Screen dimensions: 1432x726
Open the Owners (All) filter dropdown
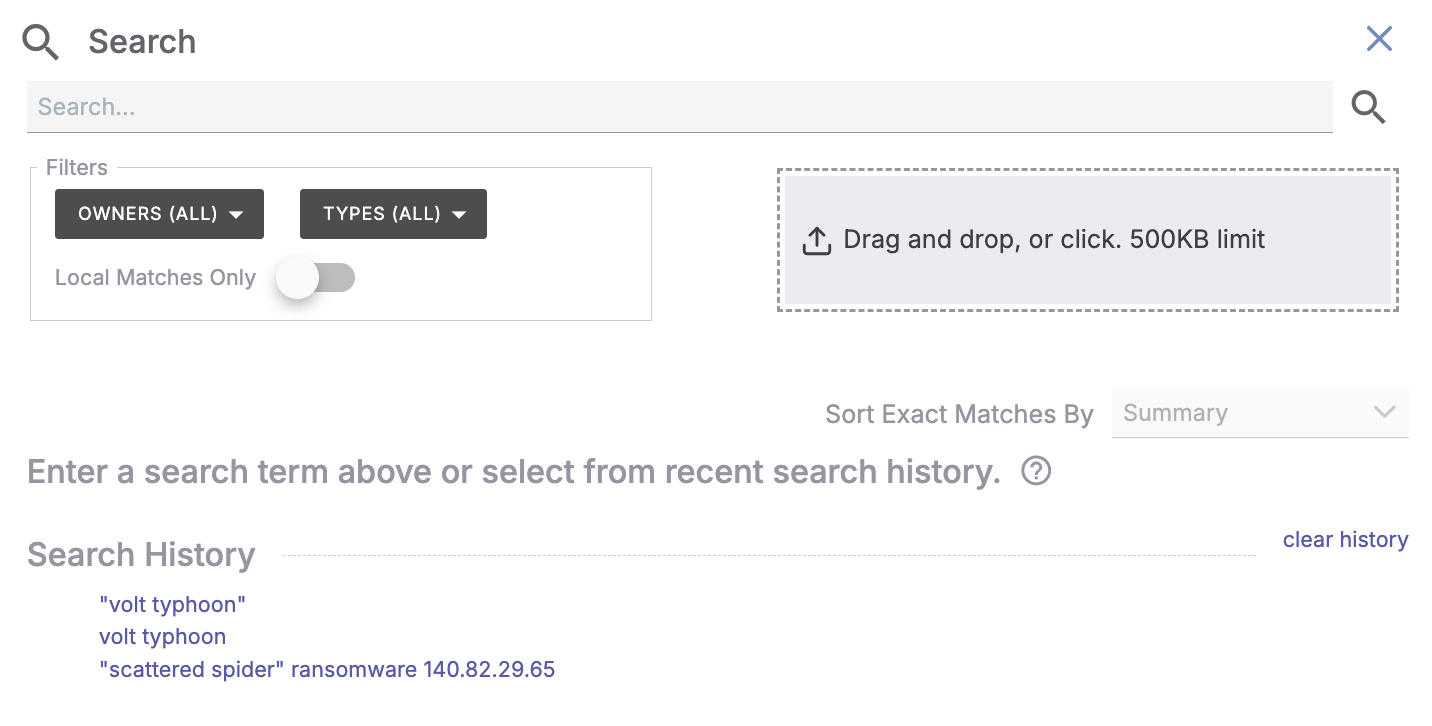click(x=159, y=214)
